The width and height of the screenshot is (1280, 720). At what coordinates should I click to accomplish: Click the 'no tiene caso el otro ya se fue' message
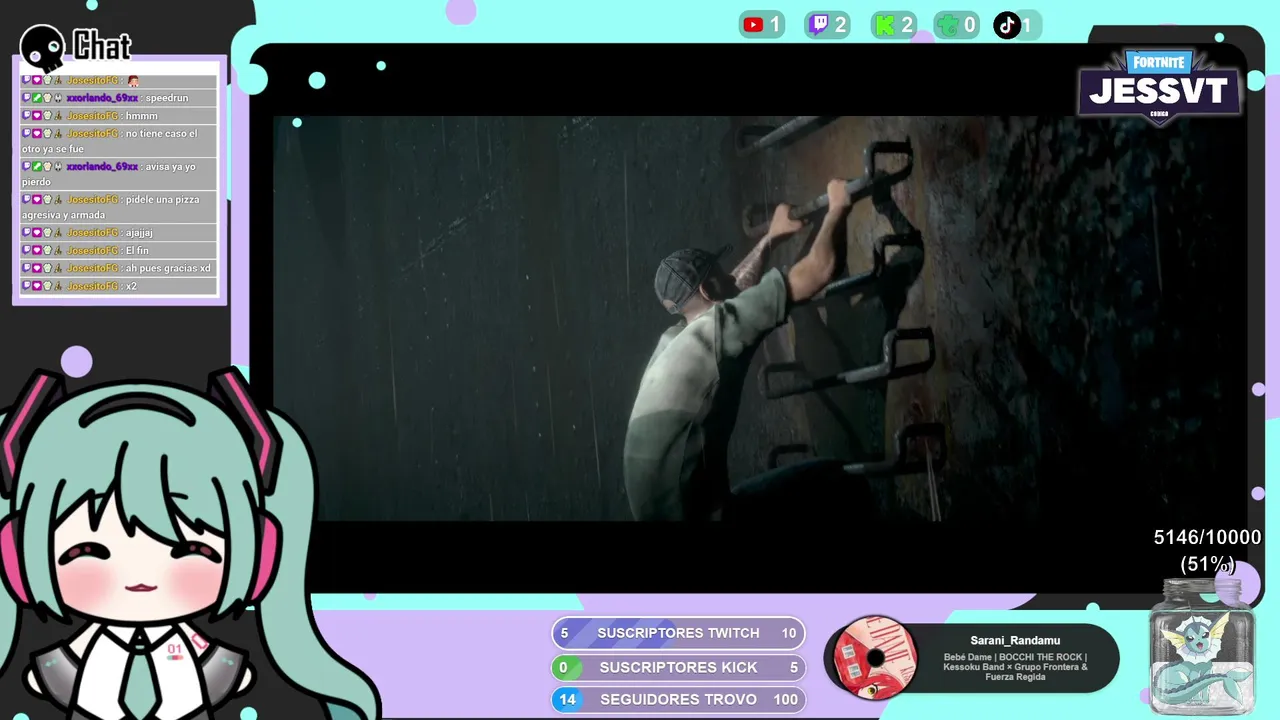pyautogui.click(x=119, y=141)
